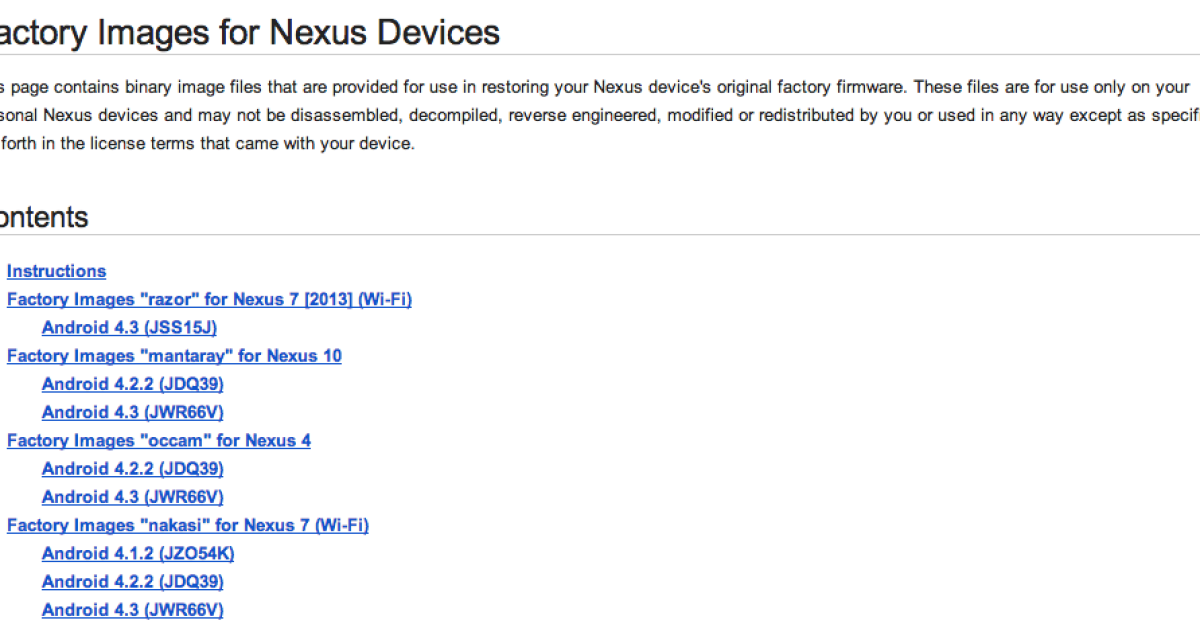This screenshot has width=1200, height=628.
Task: Go to Factory Images "nakasi" for Nexus 7
Action: (x=187, y=525)
